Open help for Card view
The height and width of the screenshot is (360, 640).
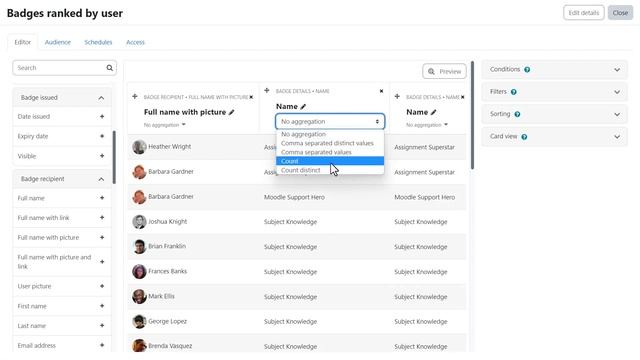pyautogui.click(x=524, y=137)
